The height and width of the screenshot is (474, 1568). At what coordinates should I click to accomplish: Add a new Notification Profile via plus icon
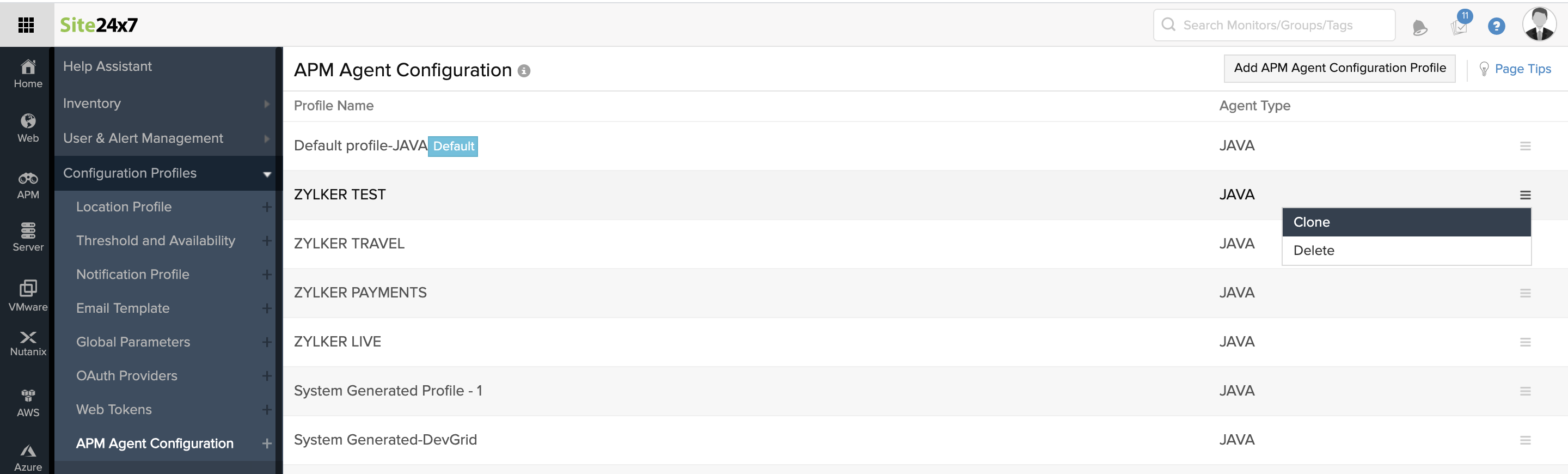267,275
